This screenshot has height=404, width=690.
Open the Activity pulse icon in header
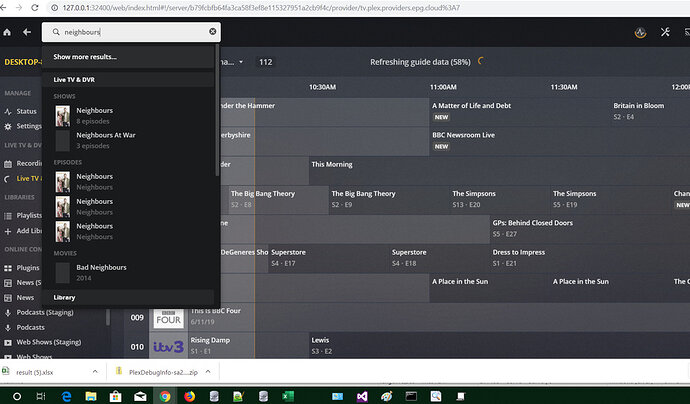tap(640, 32)
